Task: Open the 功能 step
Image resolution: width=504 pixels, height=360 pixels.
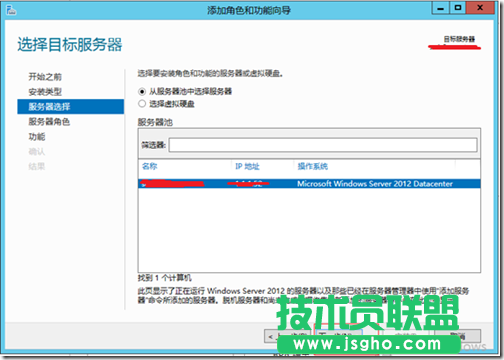Action: coord(37,137)
